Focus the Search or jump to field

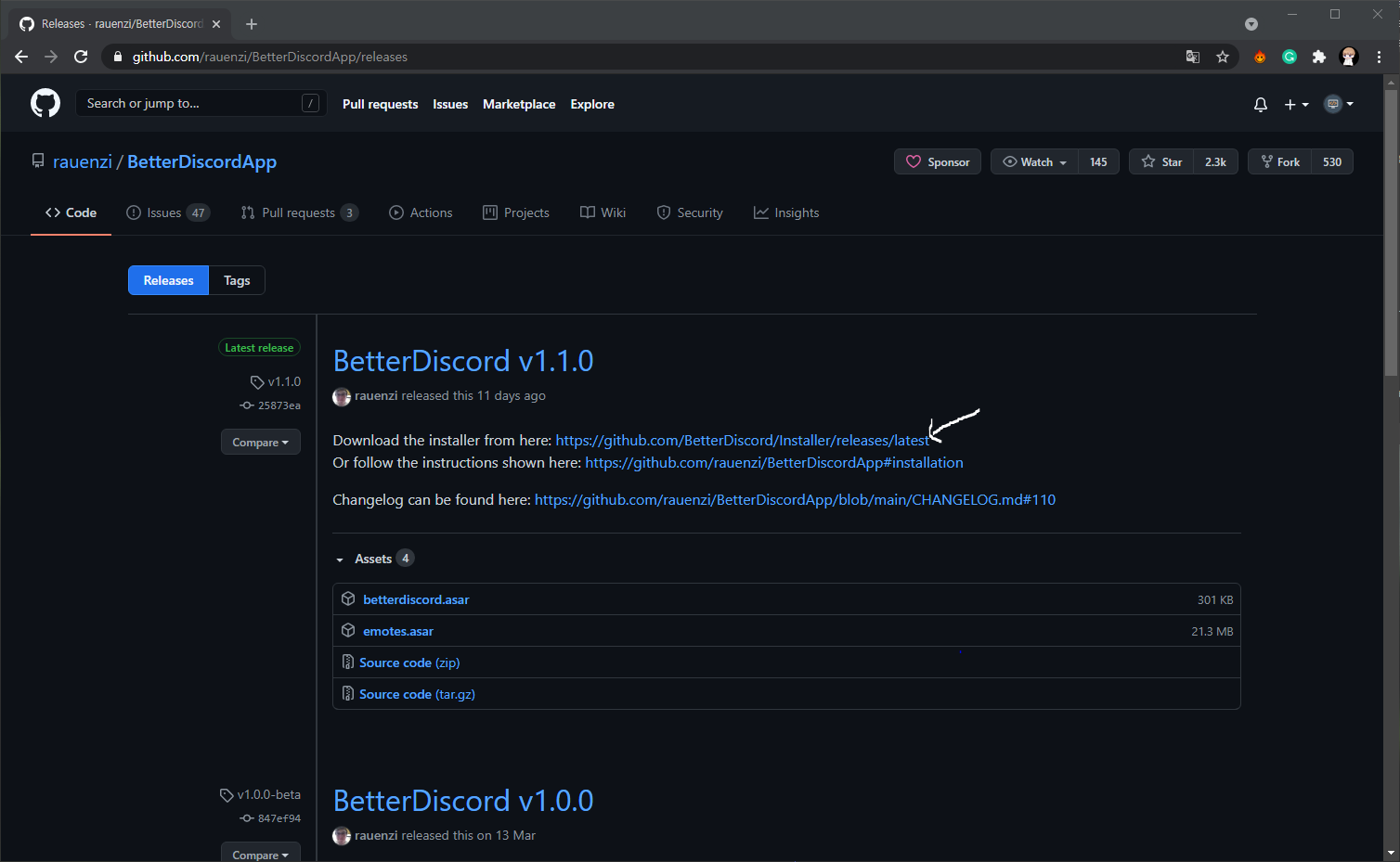pyautogui.click(x=201, y=103)
